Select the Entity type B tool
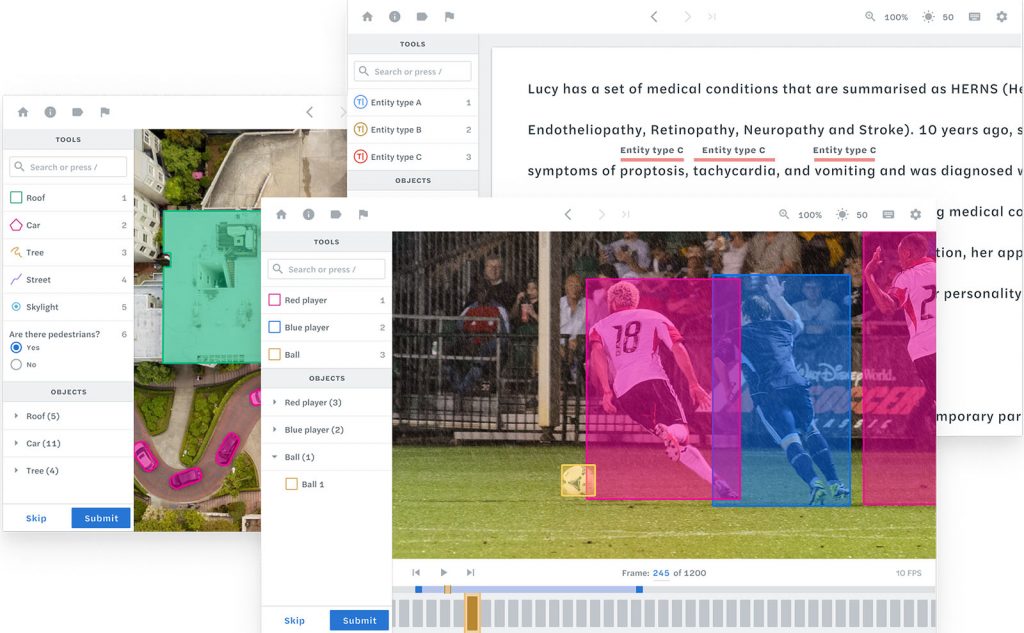The height and width of the screenshot is (633, 1024). click(x=395, y=130)
